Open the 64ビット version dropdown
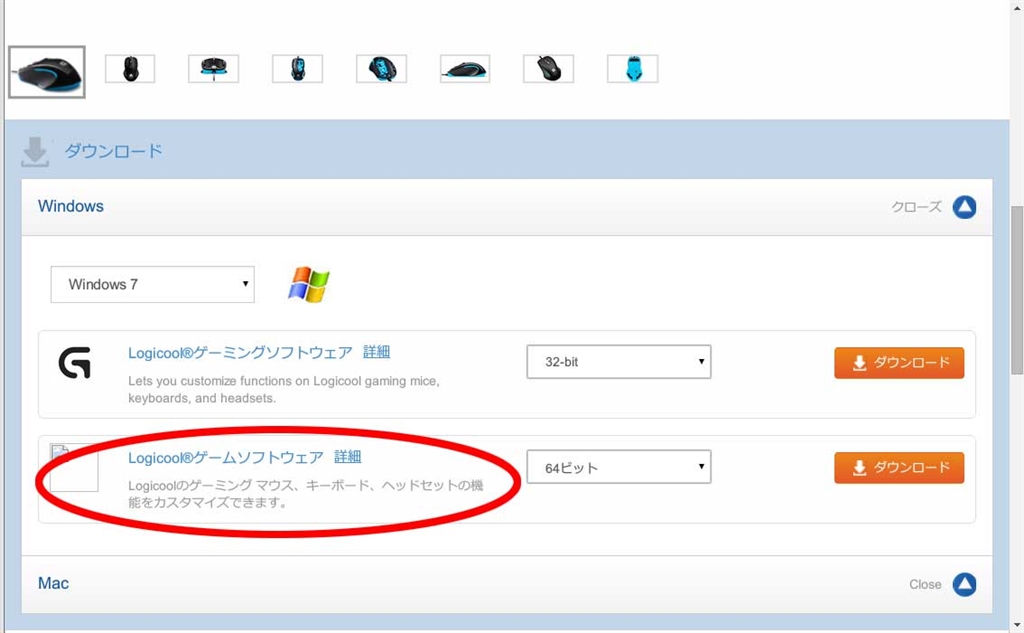Viewport: 1024px width, 633px height. pos(618,467)
